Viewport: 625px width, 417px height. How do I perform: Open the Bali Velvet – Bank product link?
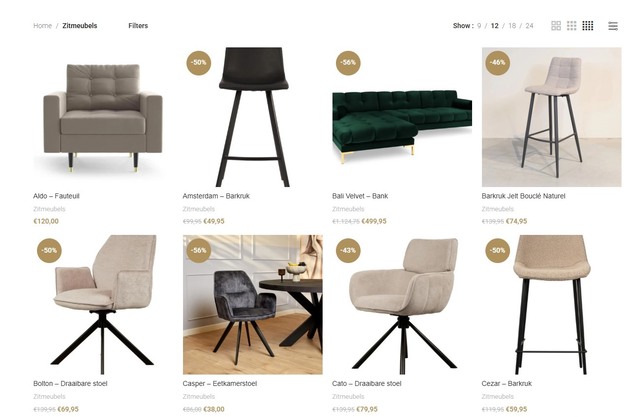coord(360,196)
